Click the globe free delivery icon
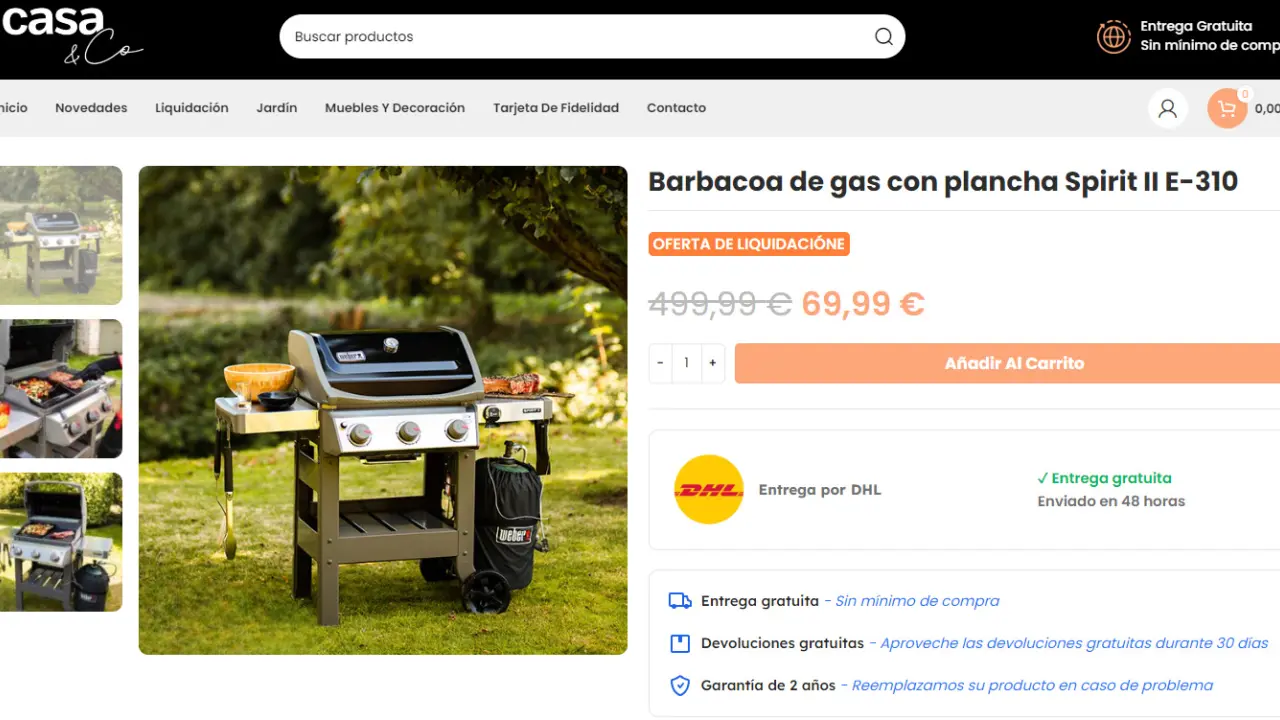1280x720 pixels. click(x=1113, y=37)
